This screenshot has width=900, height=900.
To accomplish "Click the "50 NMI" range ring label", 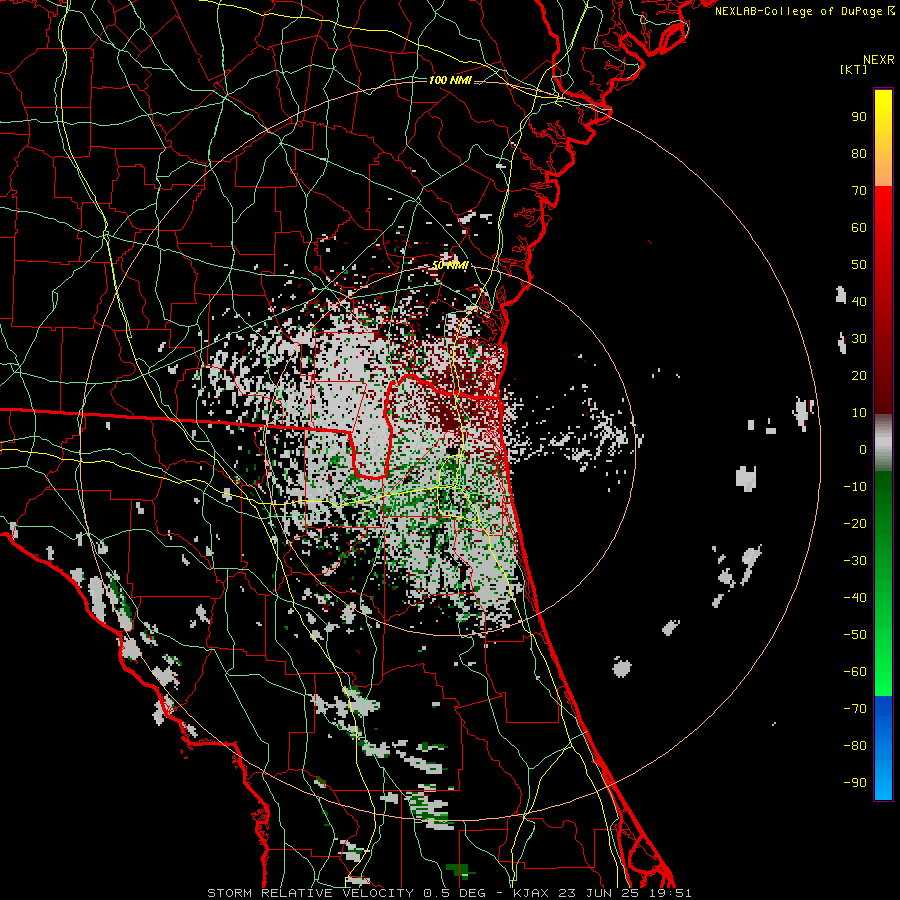I will tap(450, 265).
